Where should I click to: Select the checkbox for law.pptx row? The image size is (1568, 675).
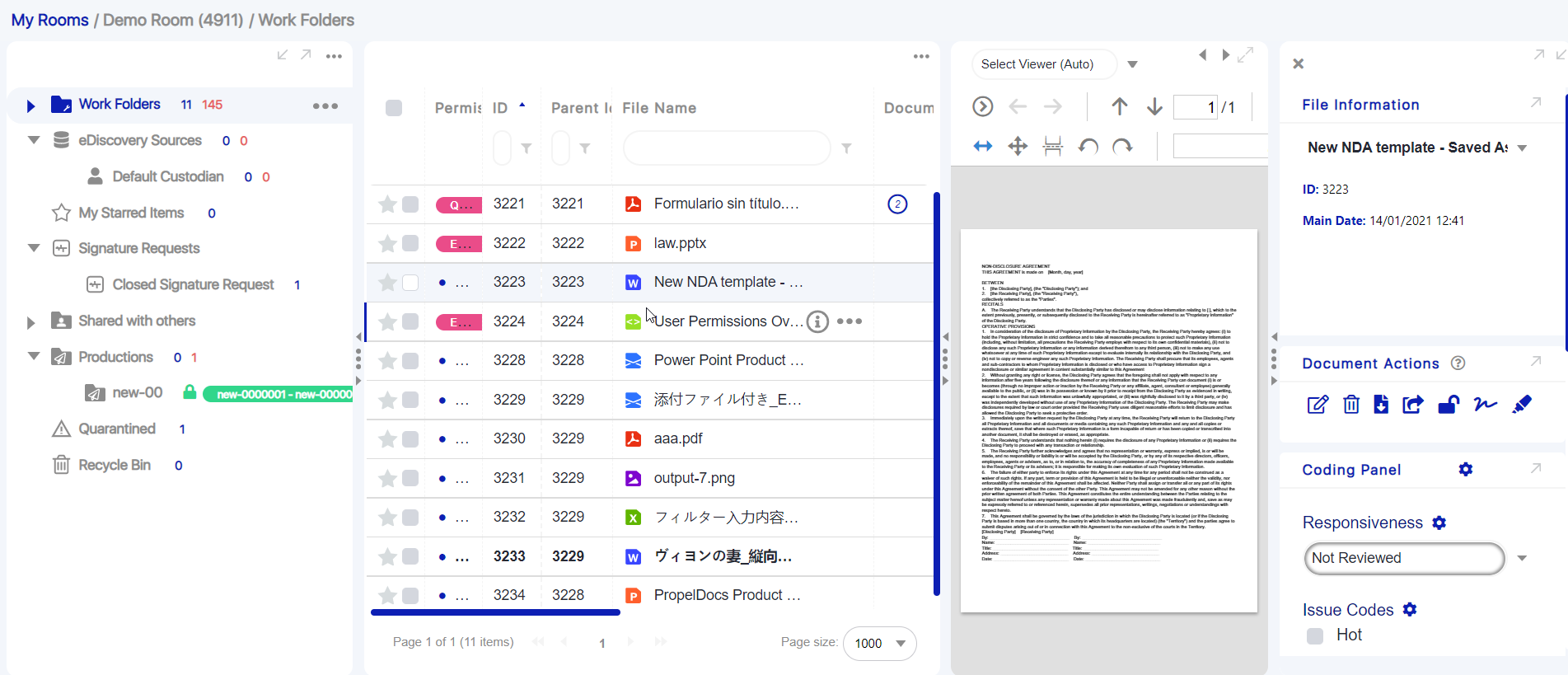pyautogui.click(x=410, y=243)
